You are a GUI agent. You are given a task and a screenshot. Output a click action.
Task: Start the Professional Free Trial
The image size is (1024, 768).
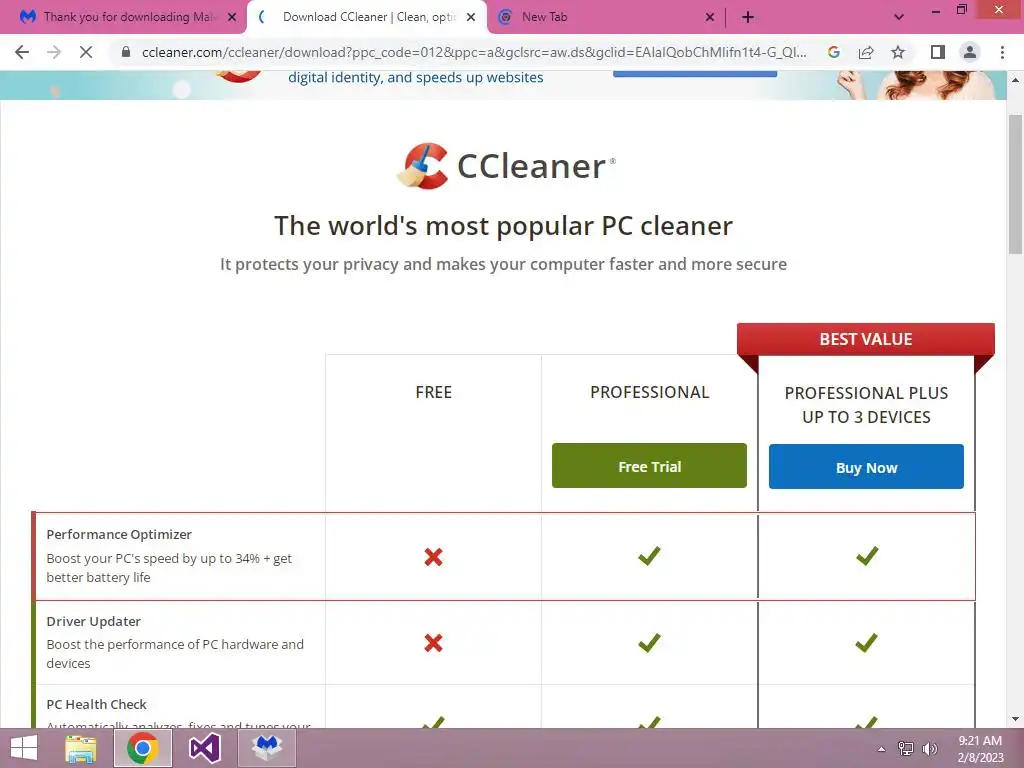tap(649, 466)
